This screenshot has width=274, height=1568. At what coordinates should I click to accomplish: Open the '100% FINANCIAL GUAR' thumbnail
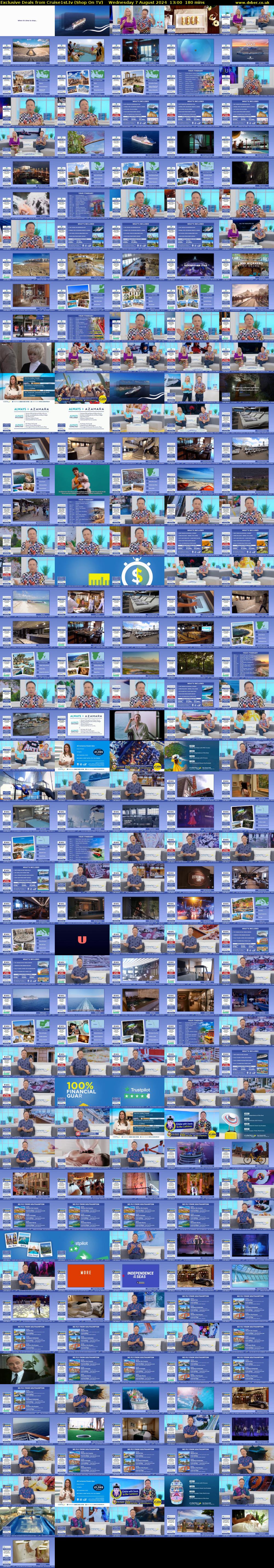coord(82,1092)
